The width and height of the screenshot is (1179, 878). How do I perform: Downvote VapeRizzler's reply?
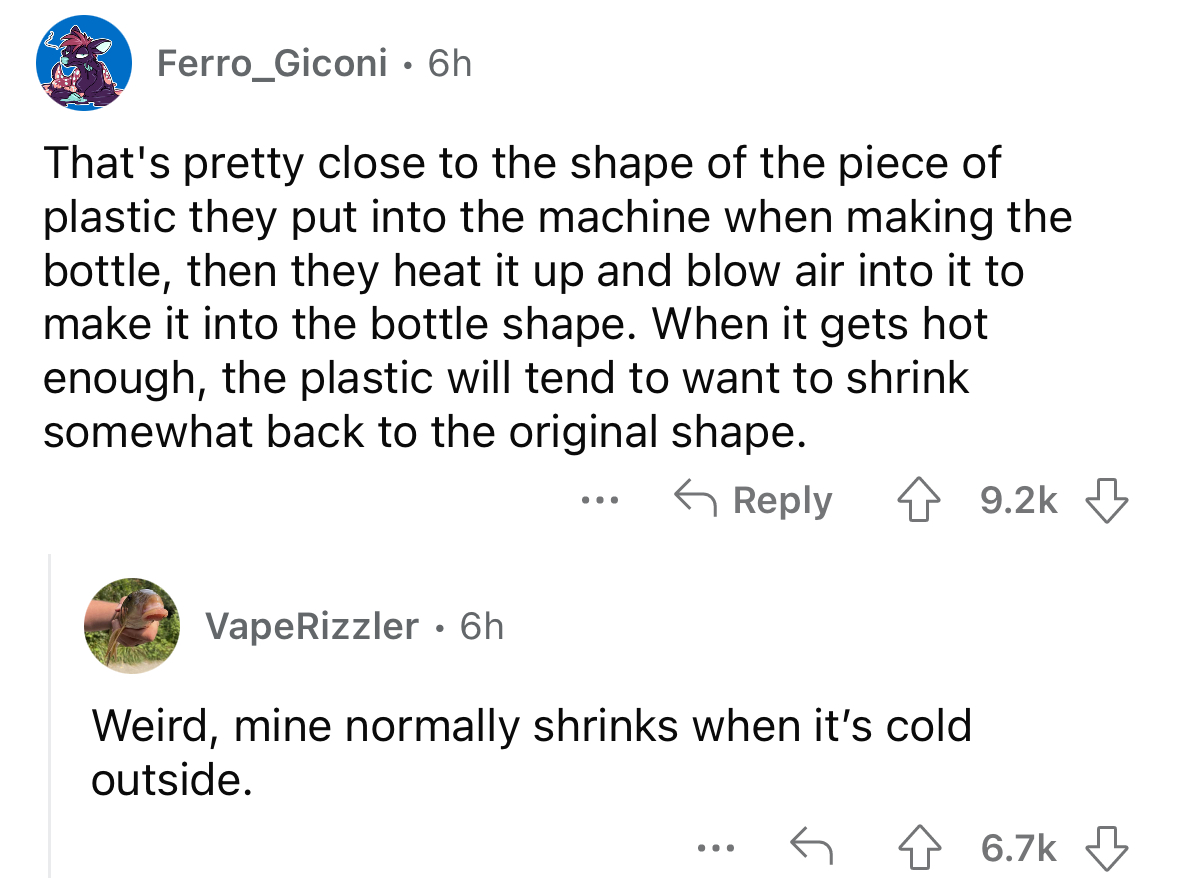click(x=1107, y=848)
